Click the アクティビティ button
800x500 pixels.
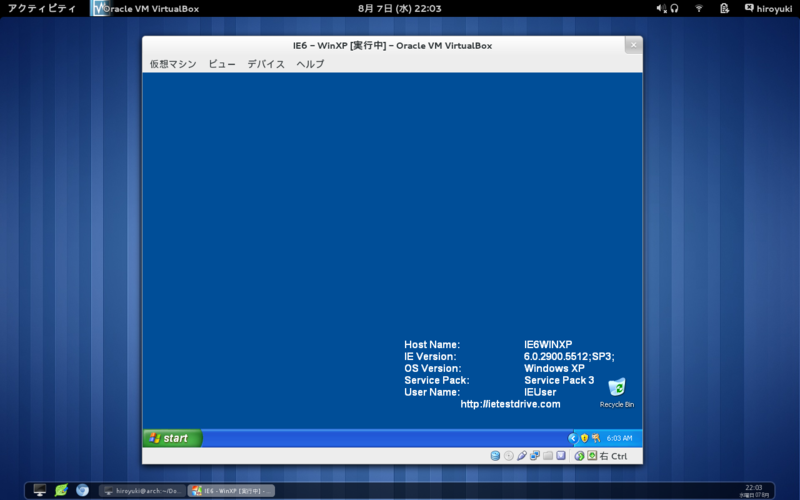pyautogui.click(x=42, y=8)
